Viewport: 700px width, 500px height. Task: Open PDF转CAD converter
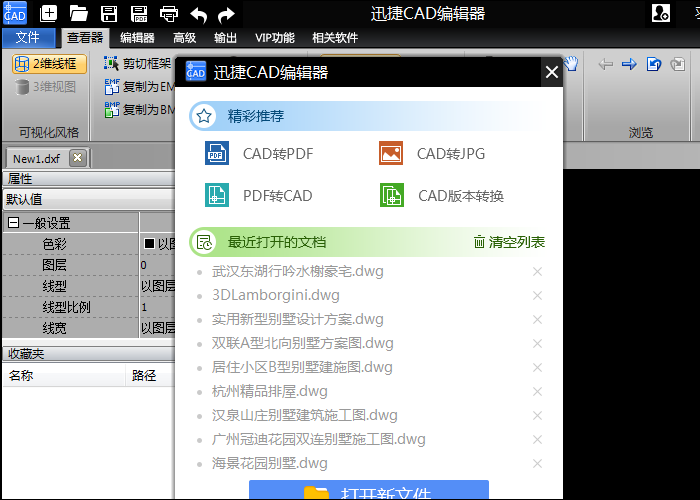point(259,196)
